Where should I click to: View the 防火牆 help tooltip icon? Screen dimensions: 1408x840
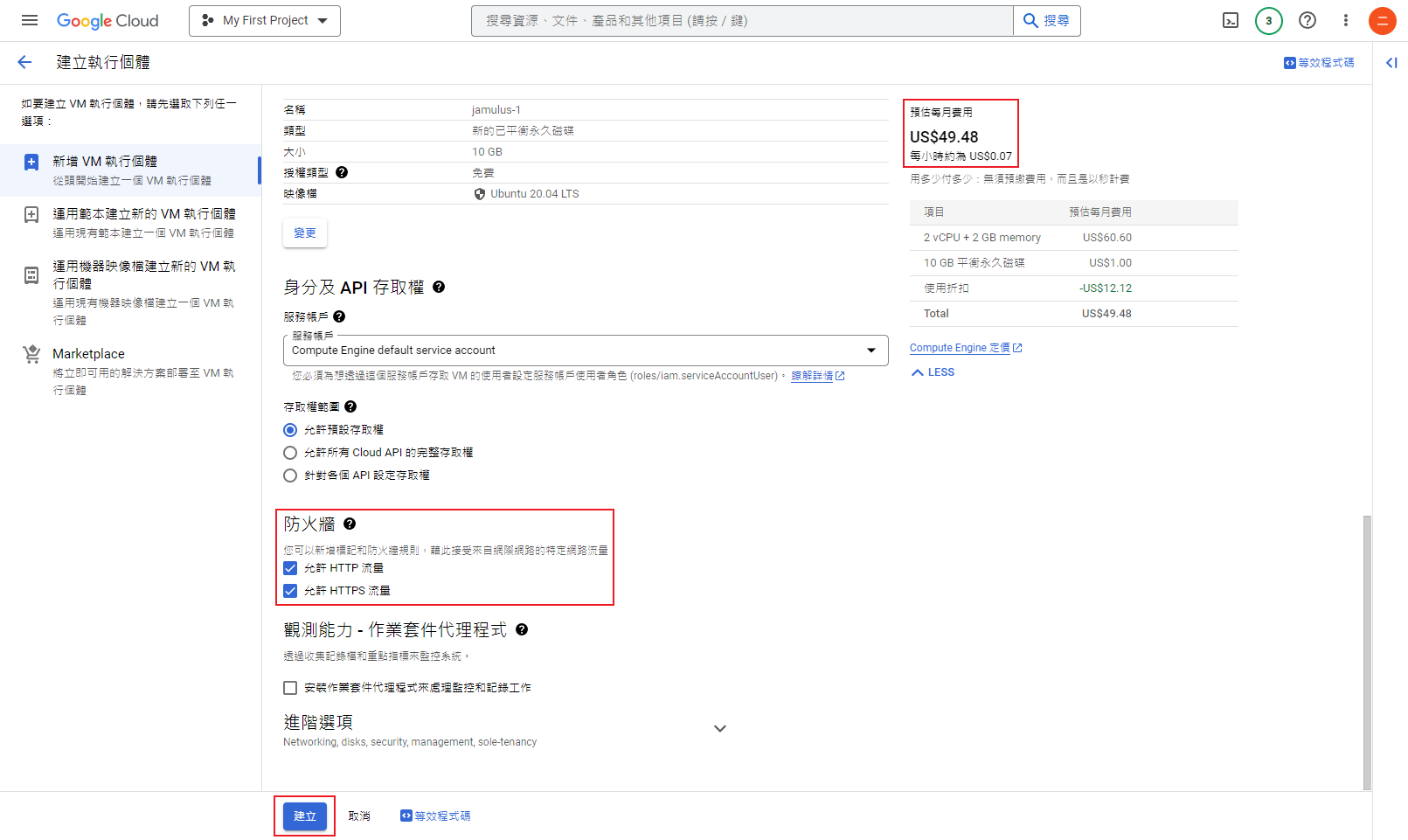click(x=350, y=524)
